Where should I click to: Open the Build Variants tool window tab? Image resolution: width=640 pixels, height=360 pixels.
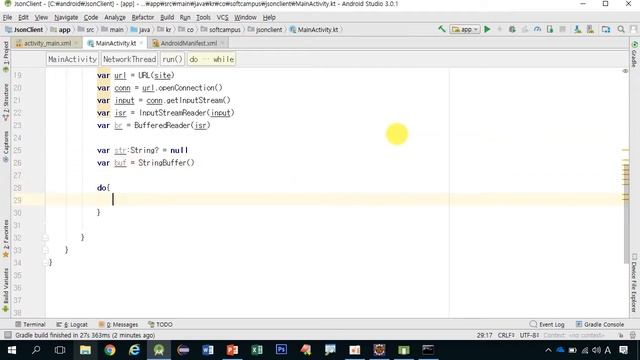point(6,290)
